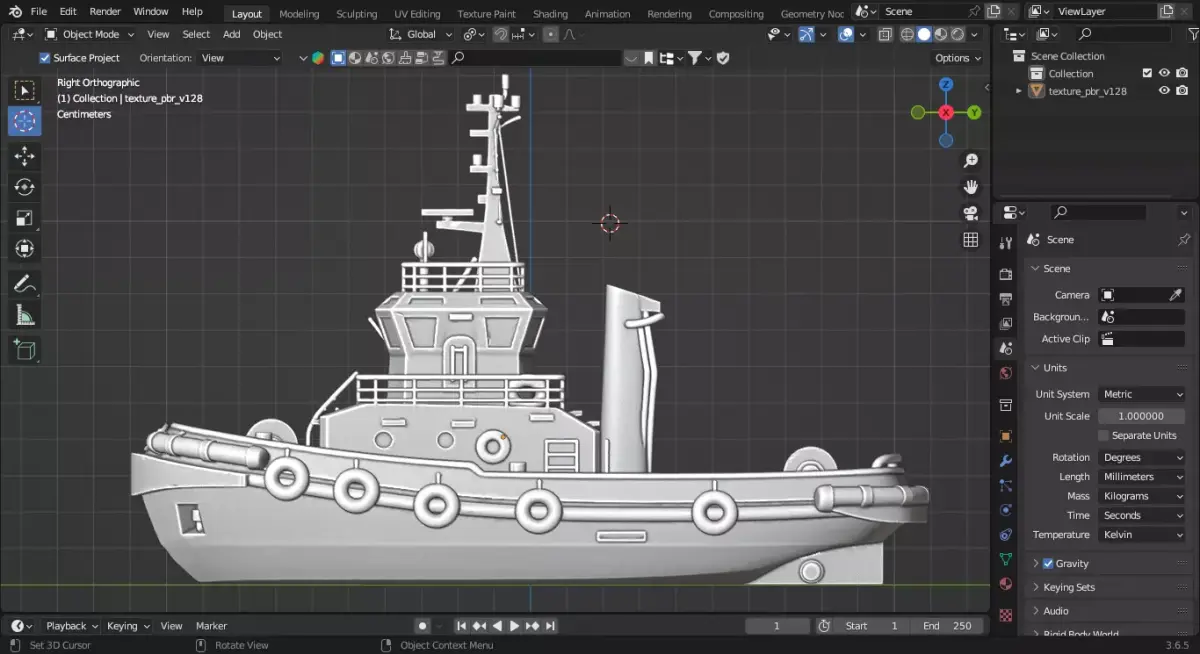This screenshot has width=1200, height=654.
Task: Play the animation forward
Action: click(514, 626)
